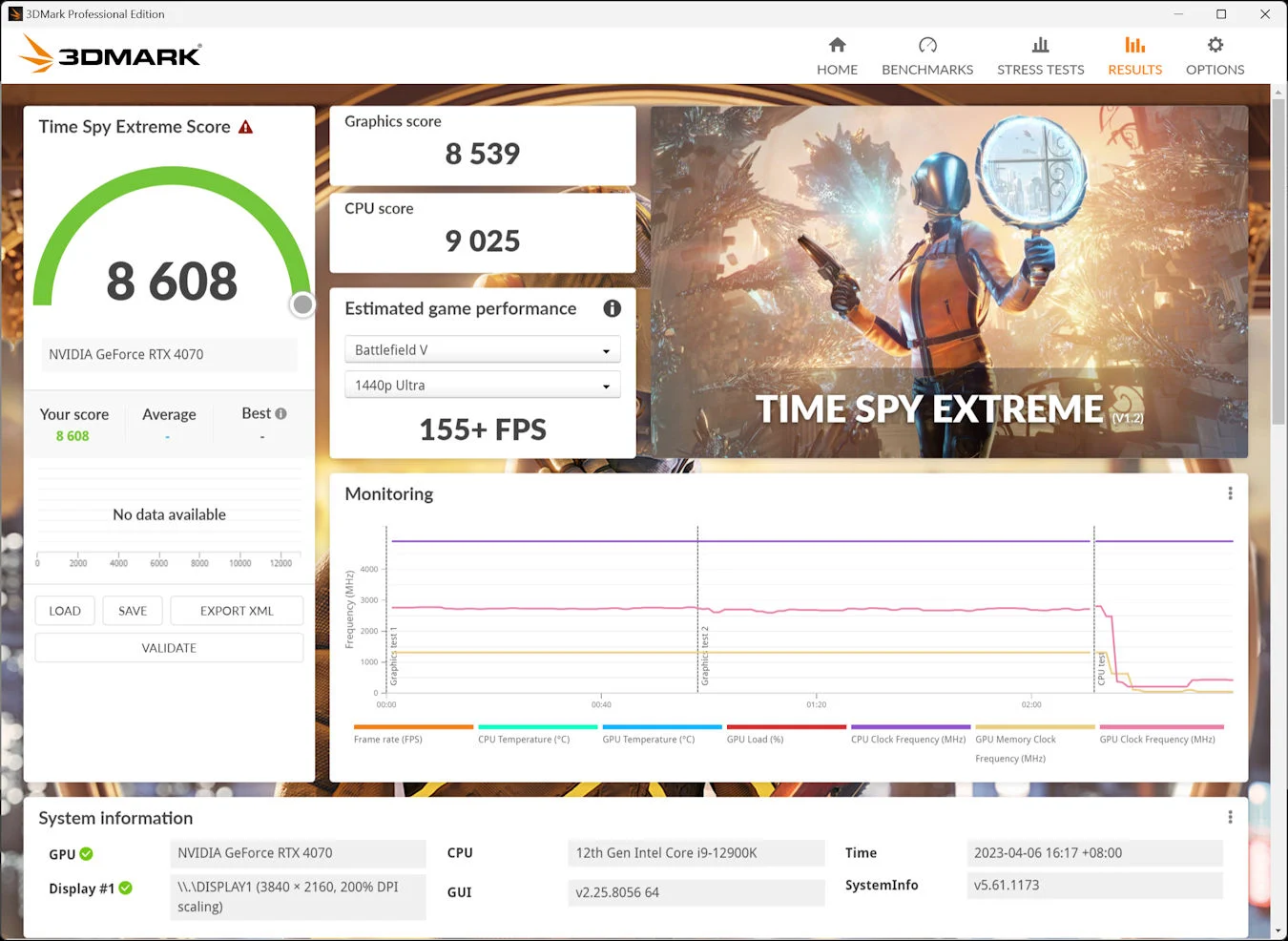The image size is (1288, 941).
Task: Click the red warning triangle beside score
Action: (x=245, y=127)
